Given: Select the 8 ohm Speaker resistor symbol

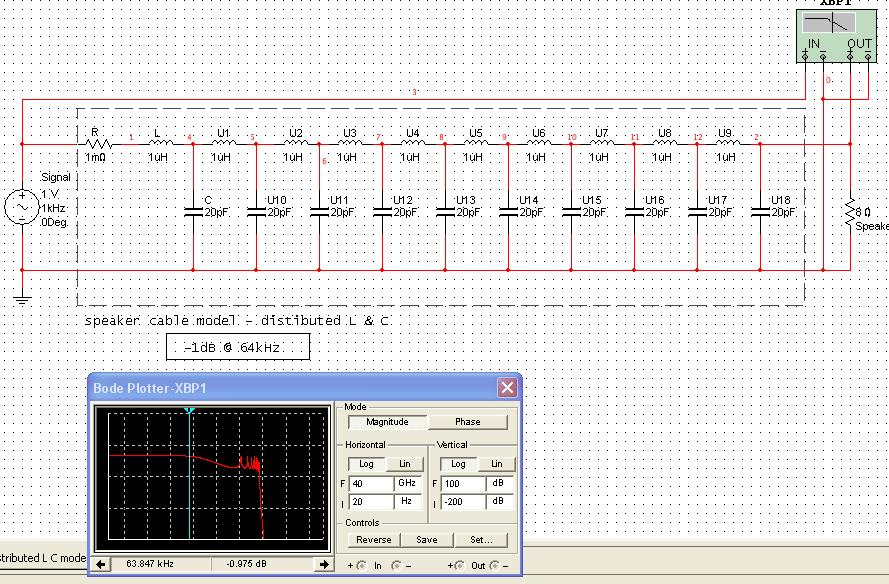Looking at the screenshot, I should coord(850,213).
